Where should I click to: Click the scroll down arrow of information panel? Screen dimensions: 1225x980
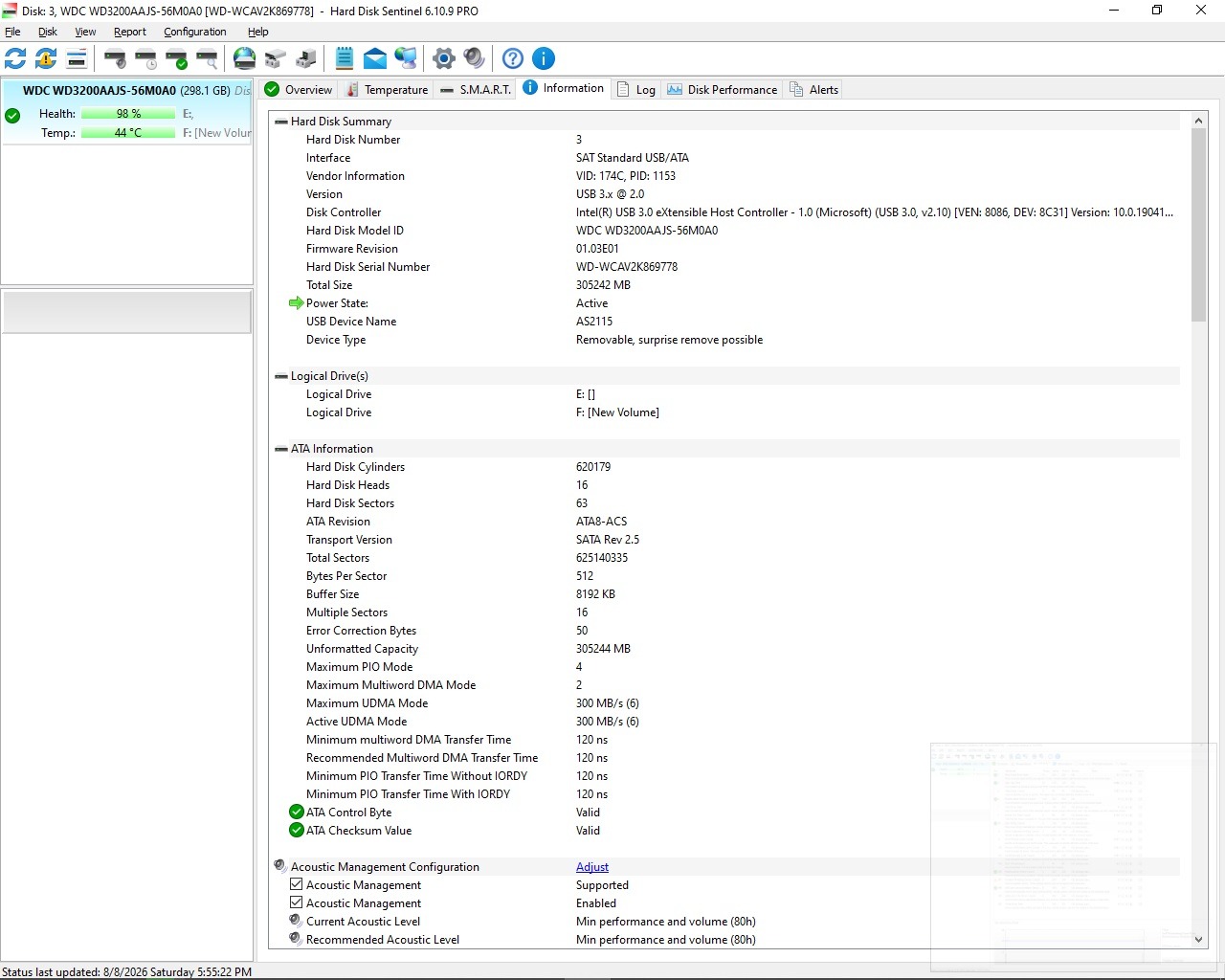tap(1198, 940)
